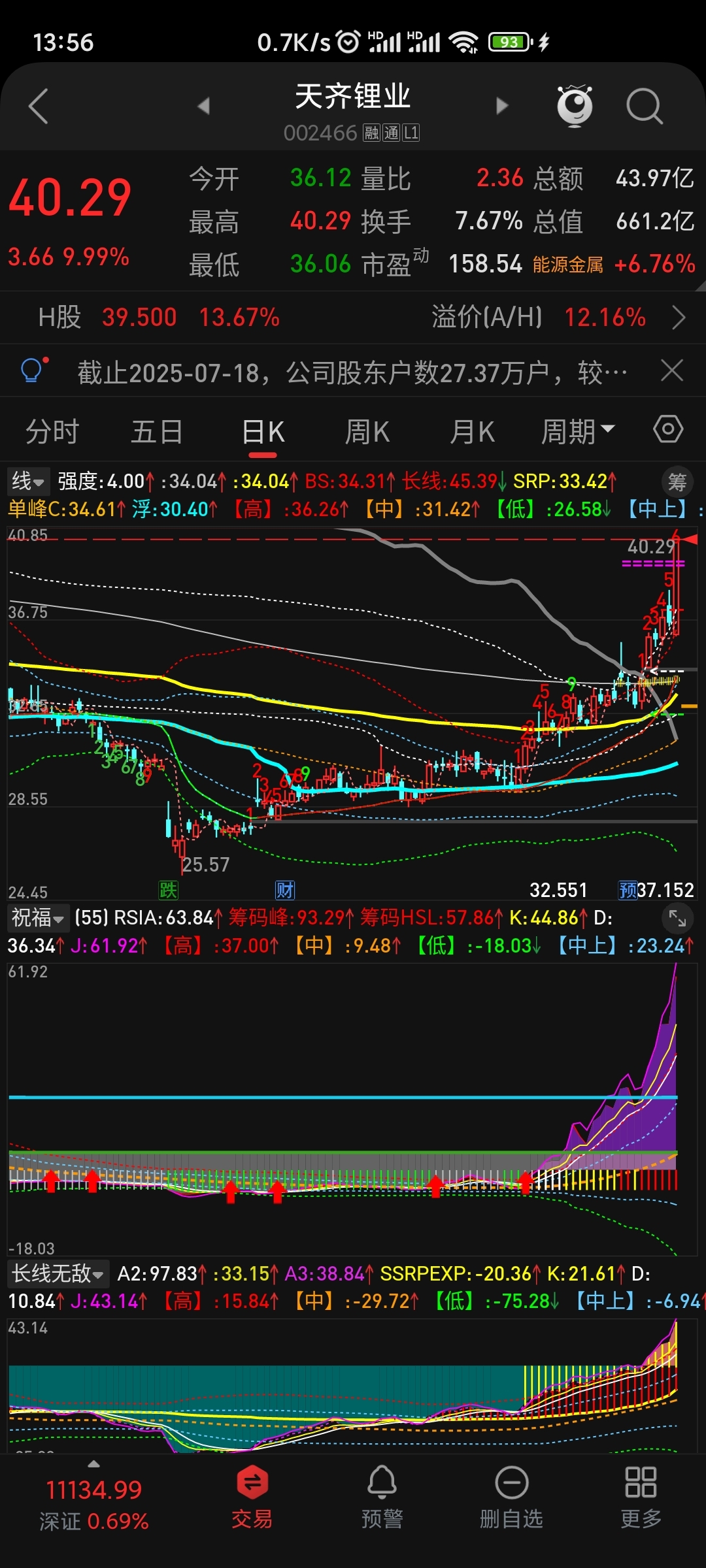Select the 日K tab
This screenshot has height=1568, width=706.
[263, 431]
